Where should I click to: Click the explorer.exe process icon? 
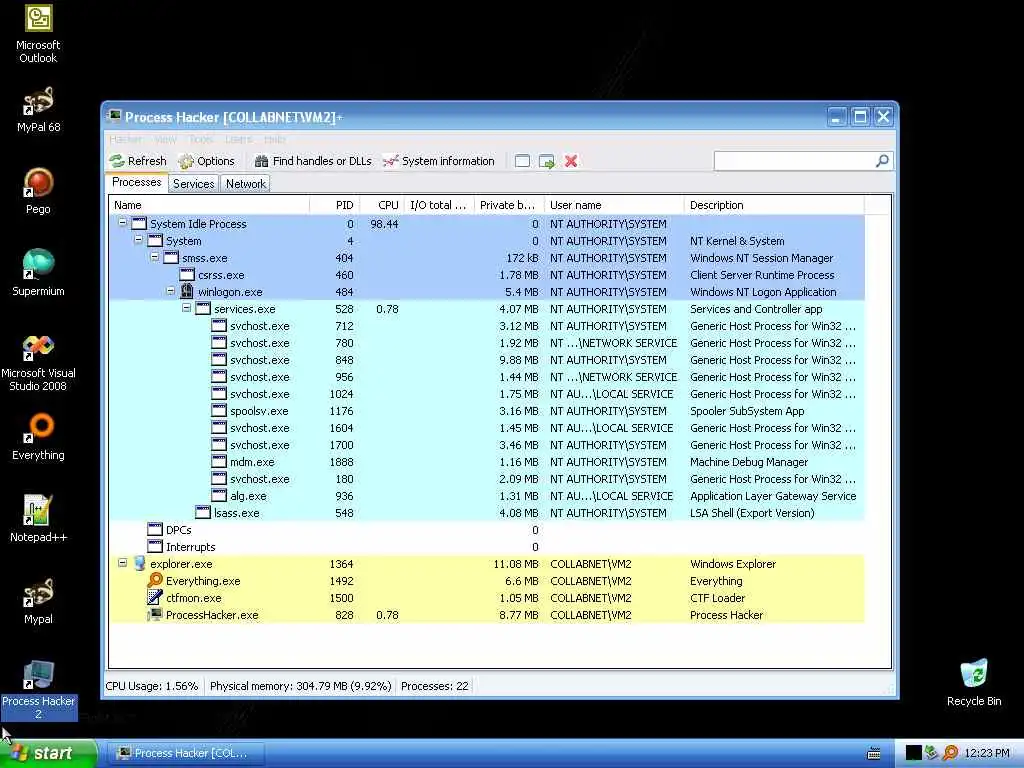point(139,564)
